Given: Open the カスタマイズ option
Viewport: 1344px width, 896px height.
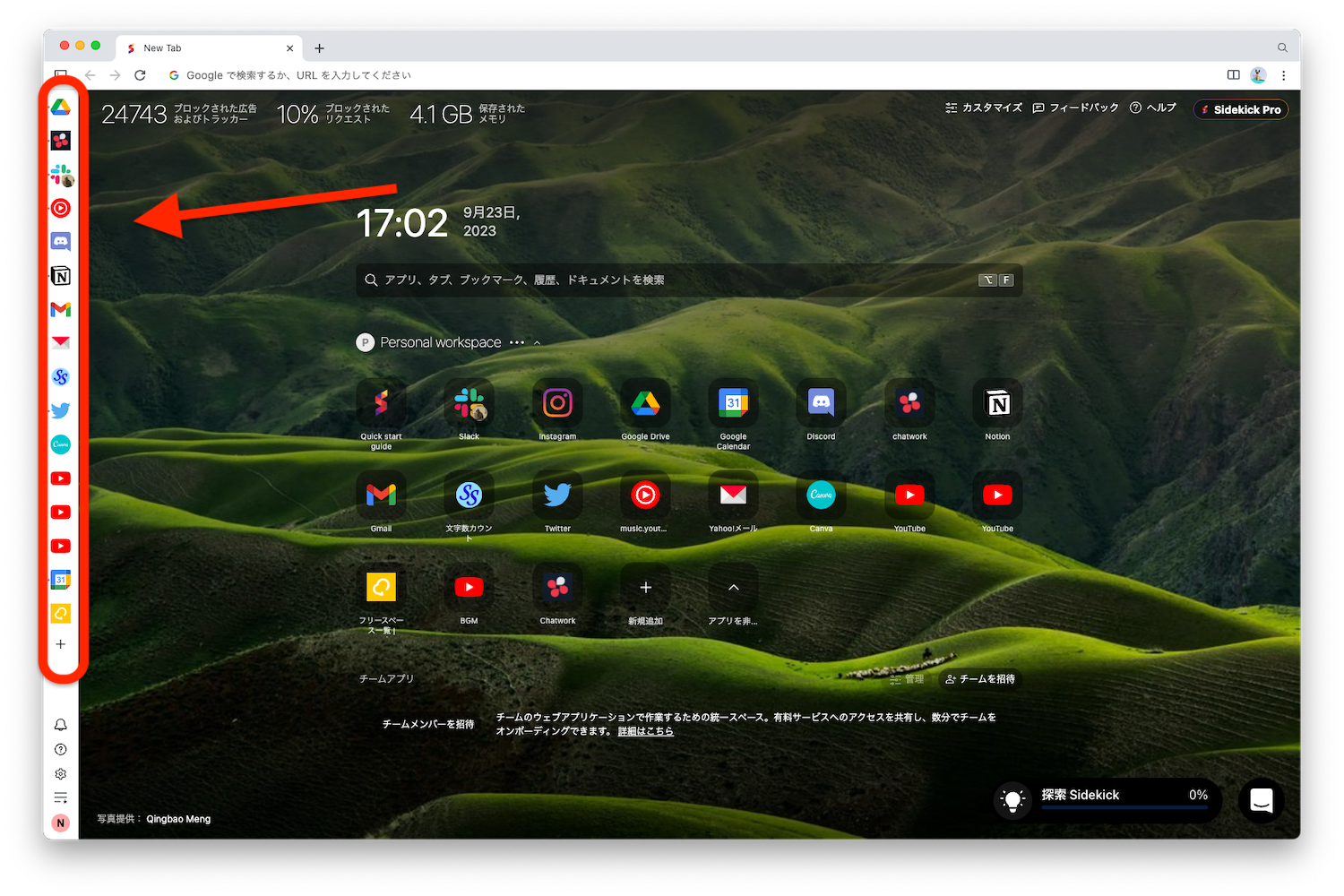Looking at the screenshot, I should (983, 108).
